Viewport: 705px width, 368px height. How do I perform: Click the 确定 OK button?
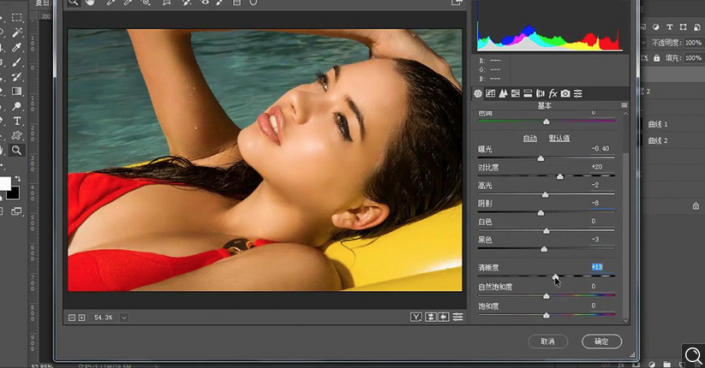[602, 341]
